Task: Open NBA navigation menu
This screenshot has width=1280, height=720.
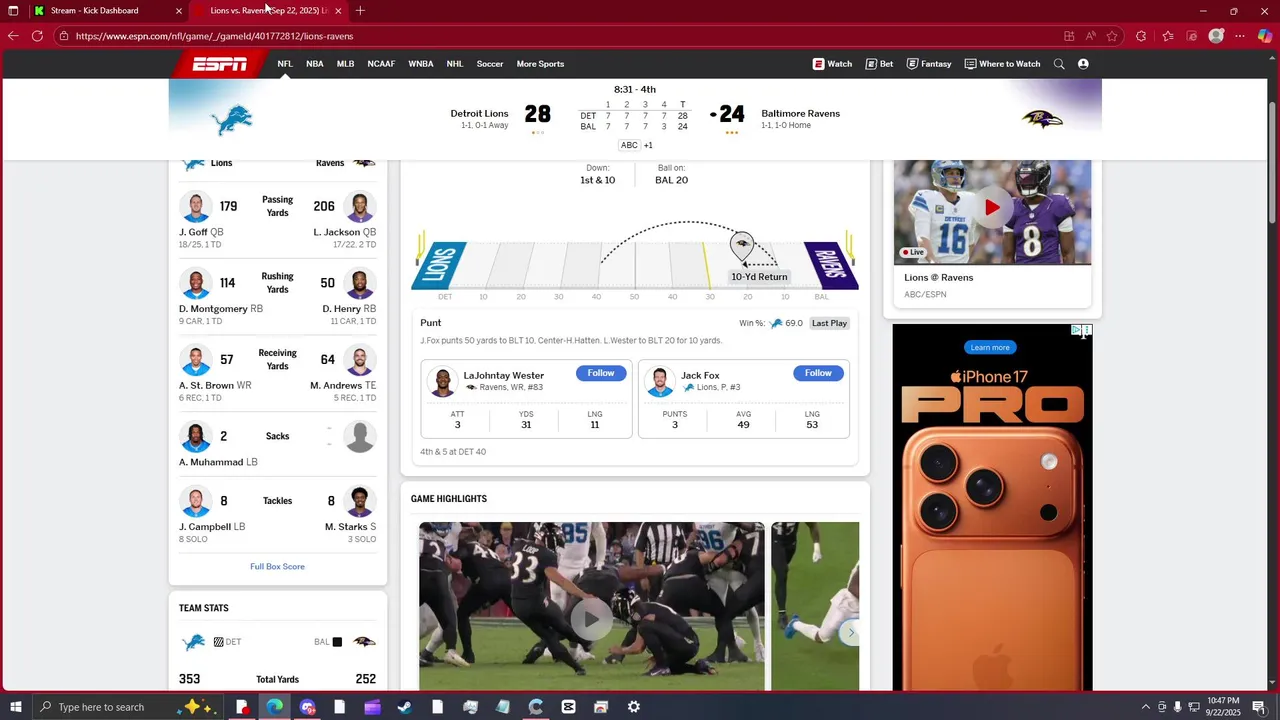Action: 315,64
